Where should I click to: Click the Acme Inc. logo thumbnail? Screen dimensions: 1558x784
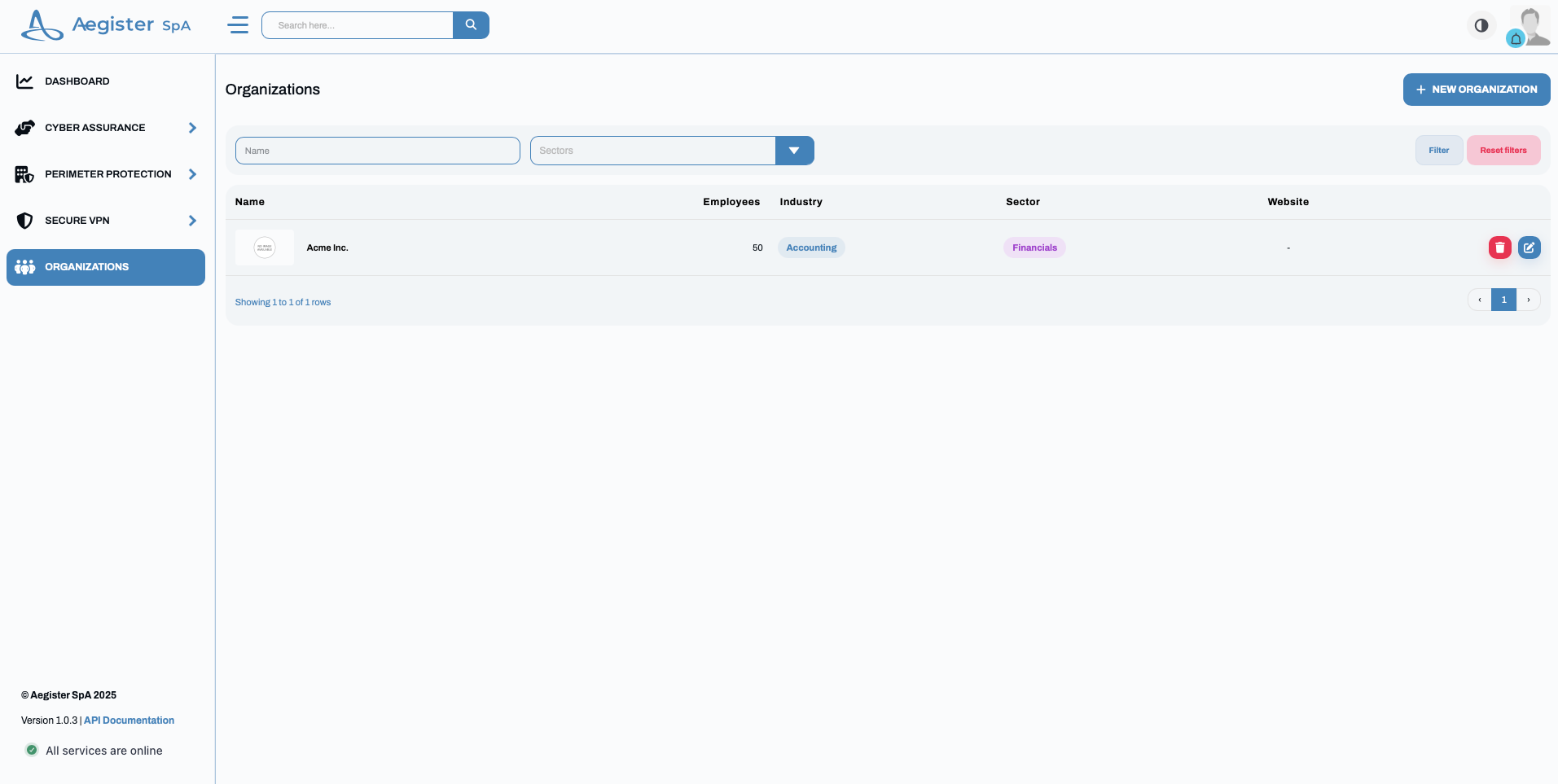click(265, 247)
